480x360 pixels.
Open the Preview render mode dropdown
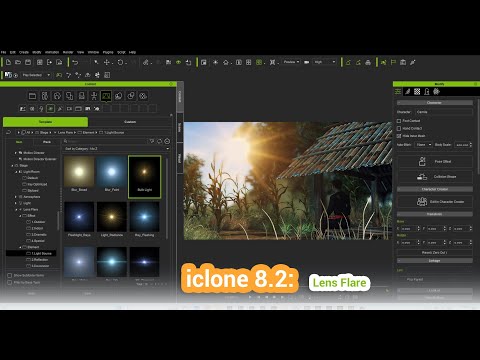[x=291, y=62]
